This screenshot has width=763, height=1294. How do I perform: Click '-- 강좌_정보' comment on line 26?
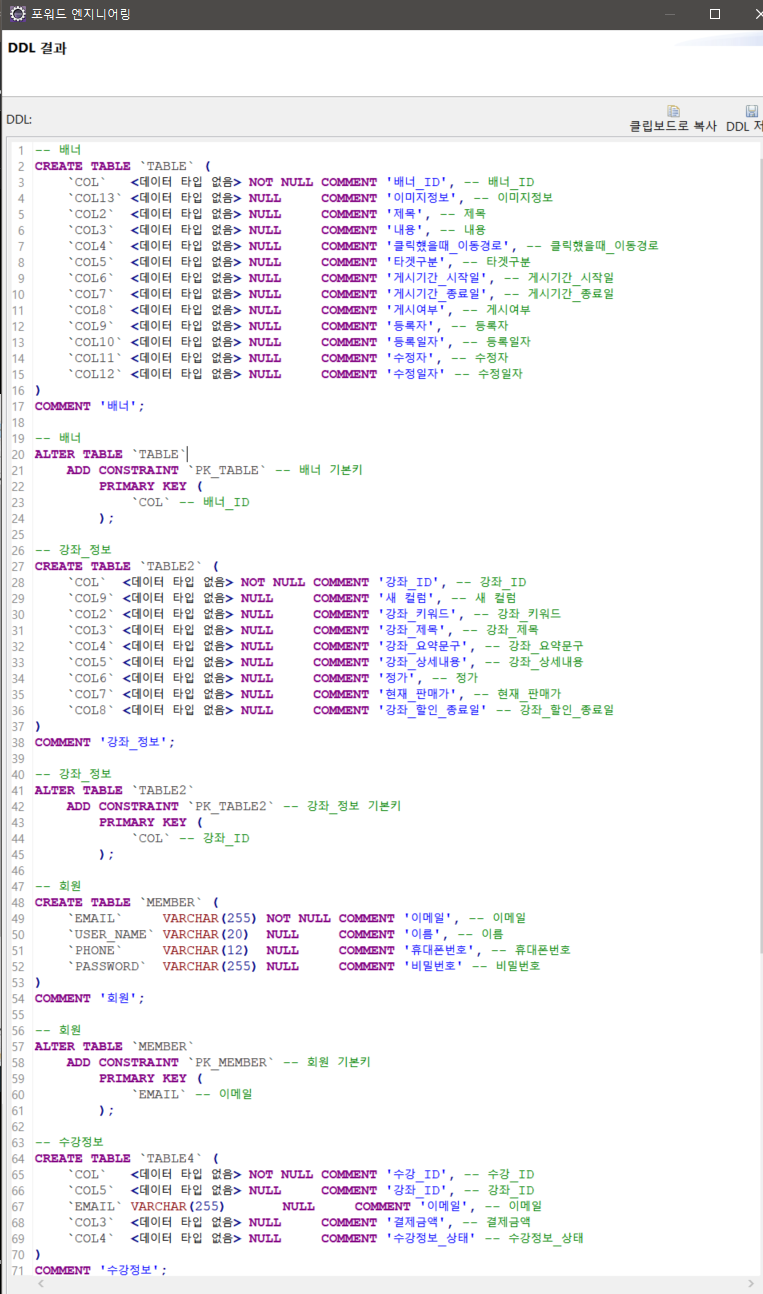click(74, 550)
